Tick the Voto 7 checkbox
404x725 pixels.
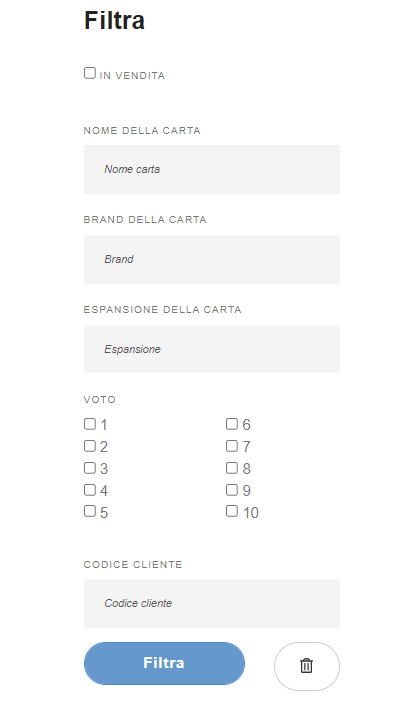tap(232, 446)
